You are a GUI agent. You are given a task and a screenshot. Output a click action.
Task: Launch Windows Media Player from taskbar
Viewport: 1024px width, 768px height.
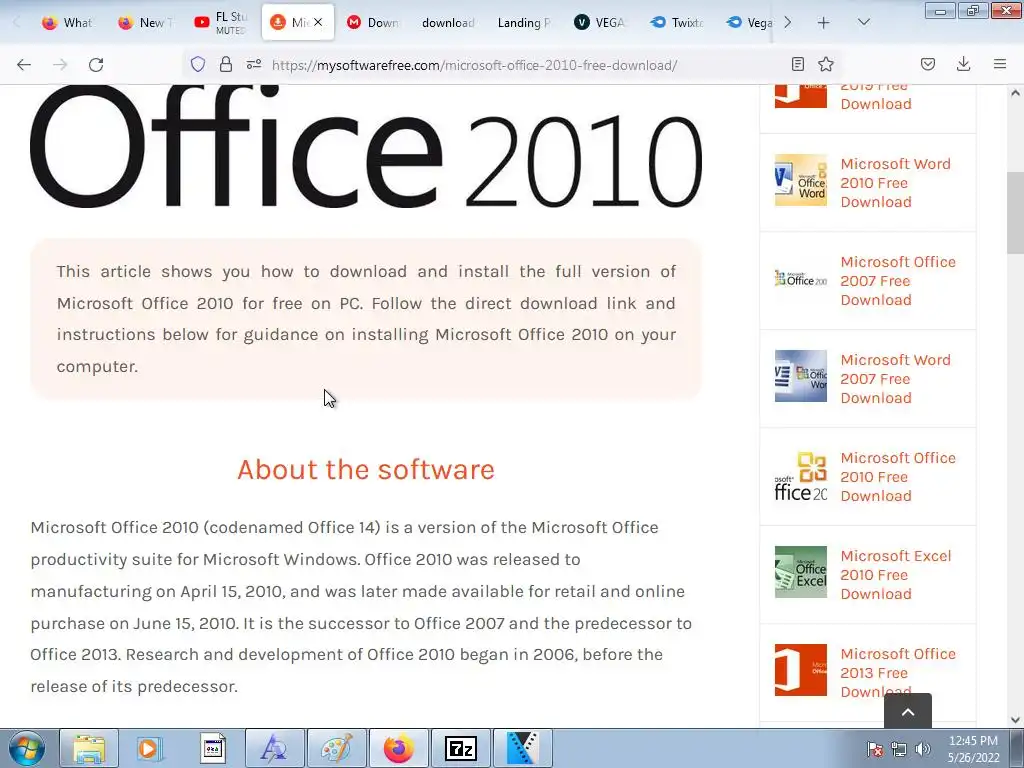pos(150,748)
